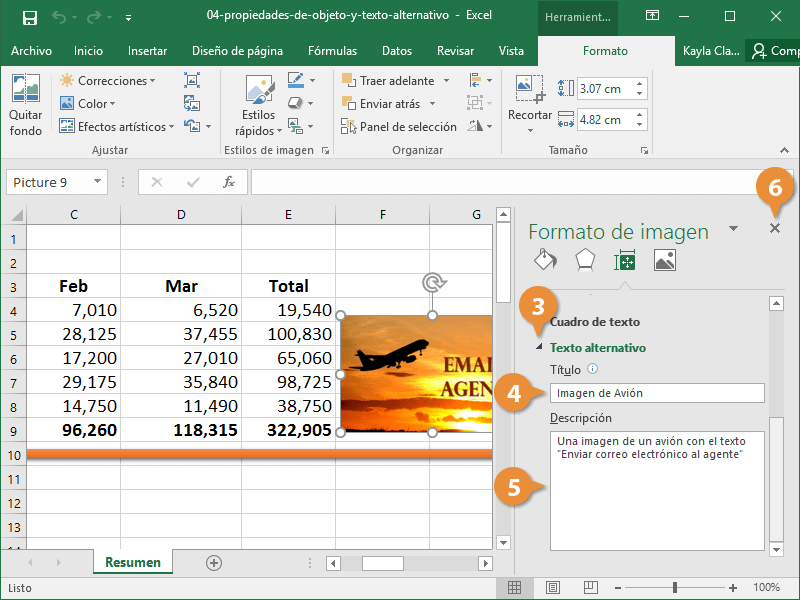Add a new sheet with plus icon
Viewport: 800px width, 600px height.
point(213,563)
